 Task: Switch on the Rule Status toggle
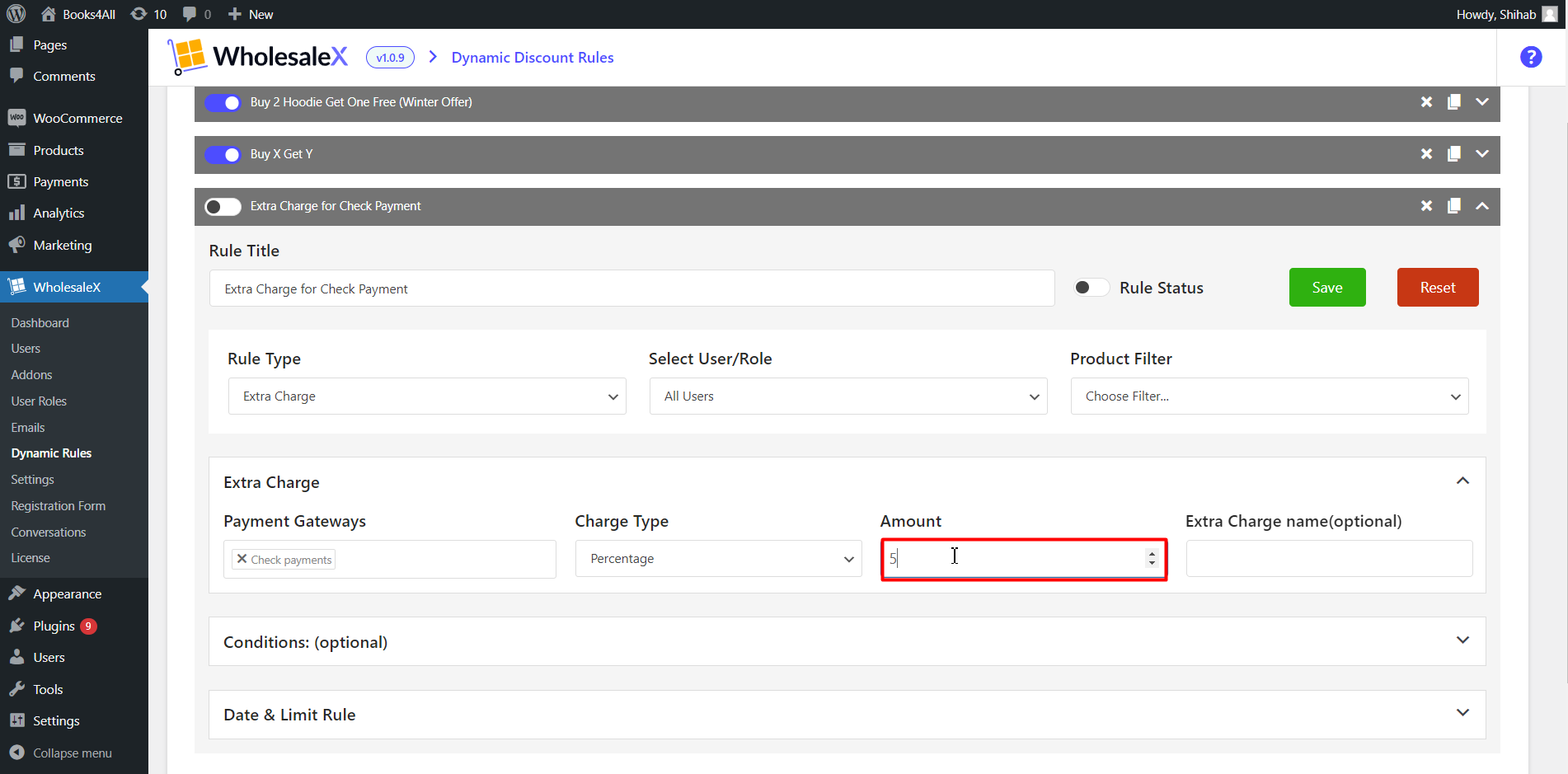coord(1091,288)
